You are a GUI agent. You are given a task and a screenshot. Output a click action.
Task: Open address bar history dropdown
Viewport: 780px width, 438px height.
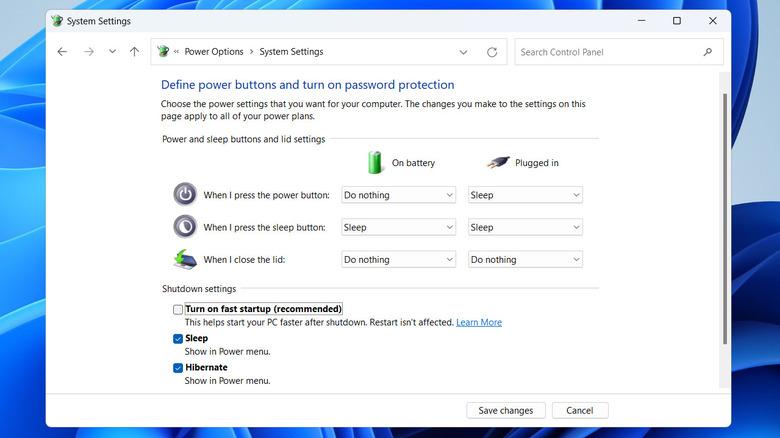point(463,52)
